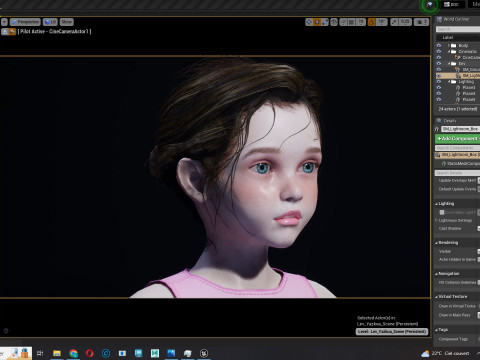Toggle visibility eye of the Env folder
This screenshot has height=360, width=480.
439,63
